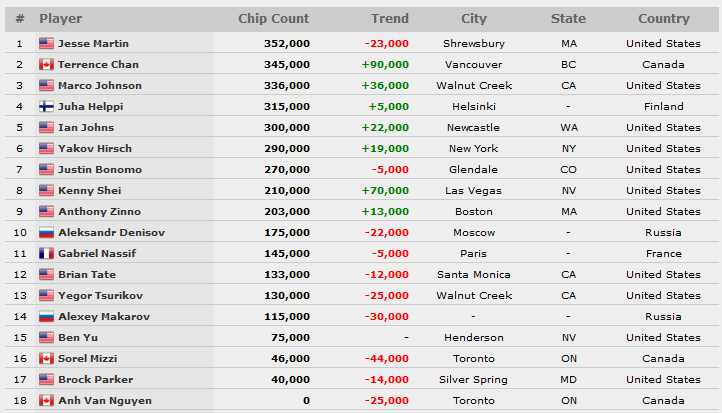
Task: Sort by the Country column header
Action: pos(664,18)
